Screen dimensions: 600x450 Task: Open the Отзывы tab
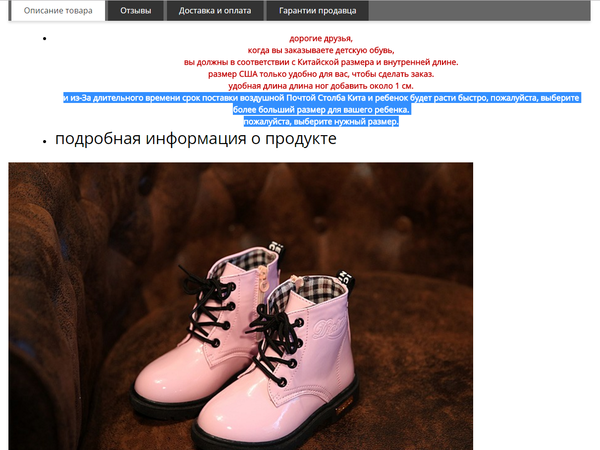pyautogui.click(x=135, y=10)
